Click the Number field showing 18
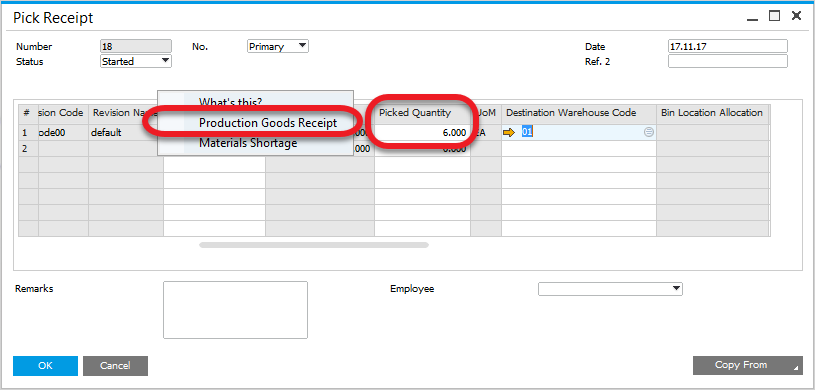This screenshot has height=390, width=815. click(136, 46)
